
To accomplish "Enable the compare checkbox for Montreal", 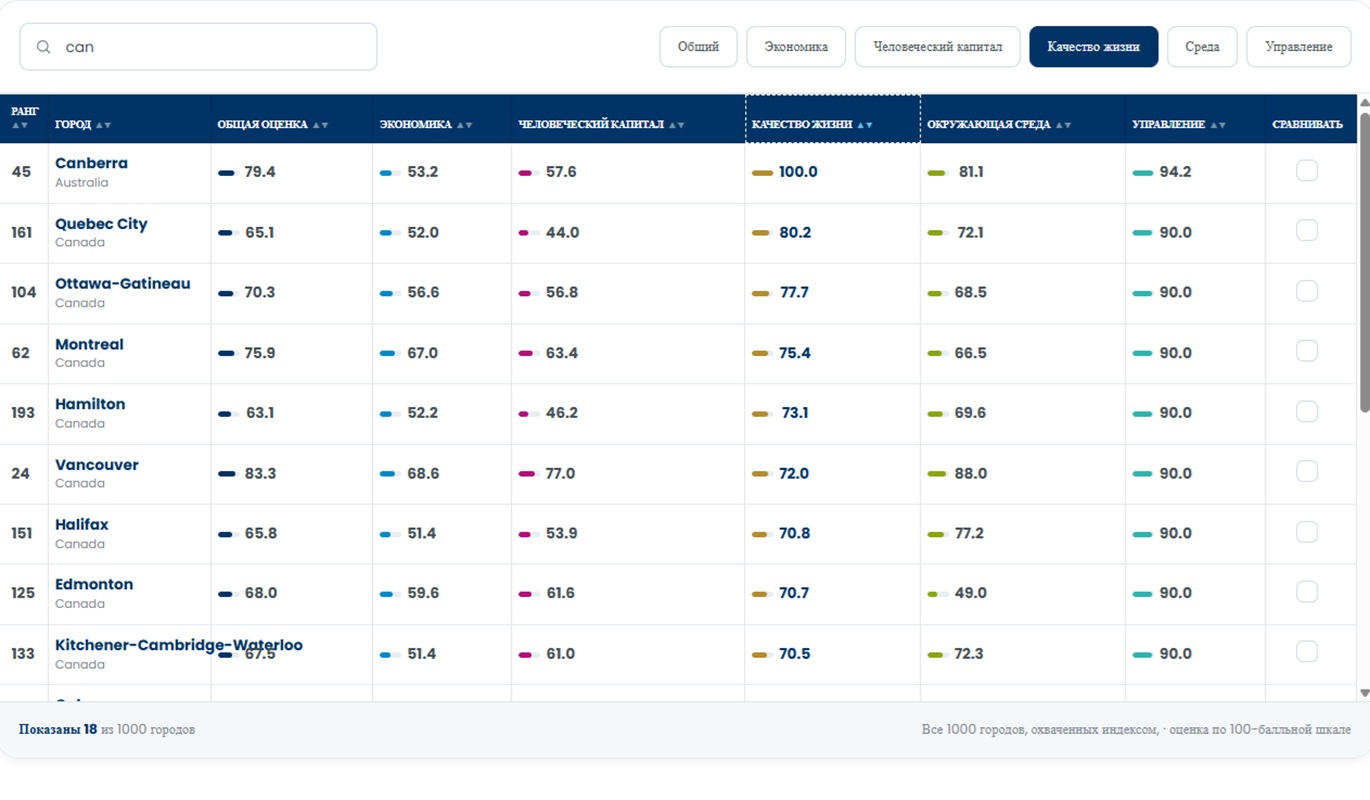I will [x=1306, y=351].
